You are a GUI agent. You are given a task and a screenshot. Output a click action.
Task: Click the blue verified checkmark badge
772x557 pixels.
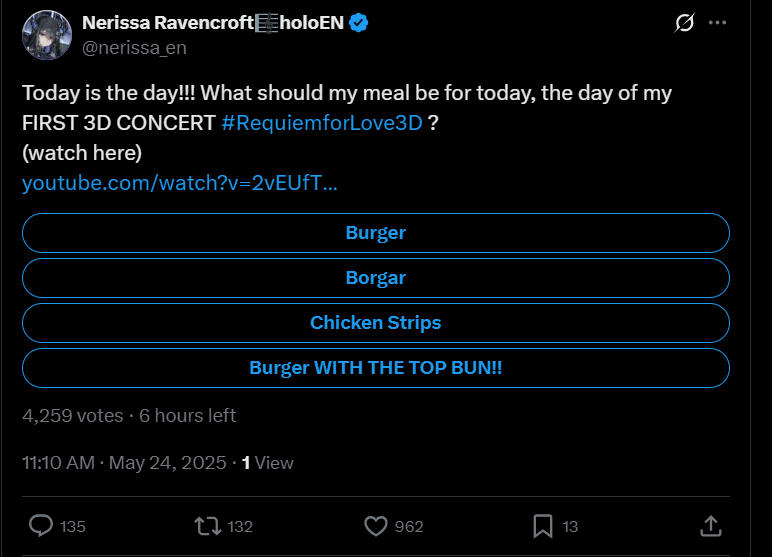pos(359,23)
